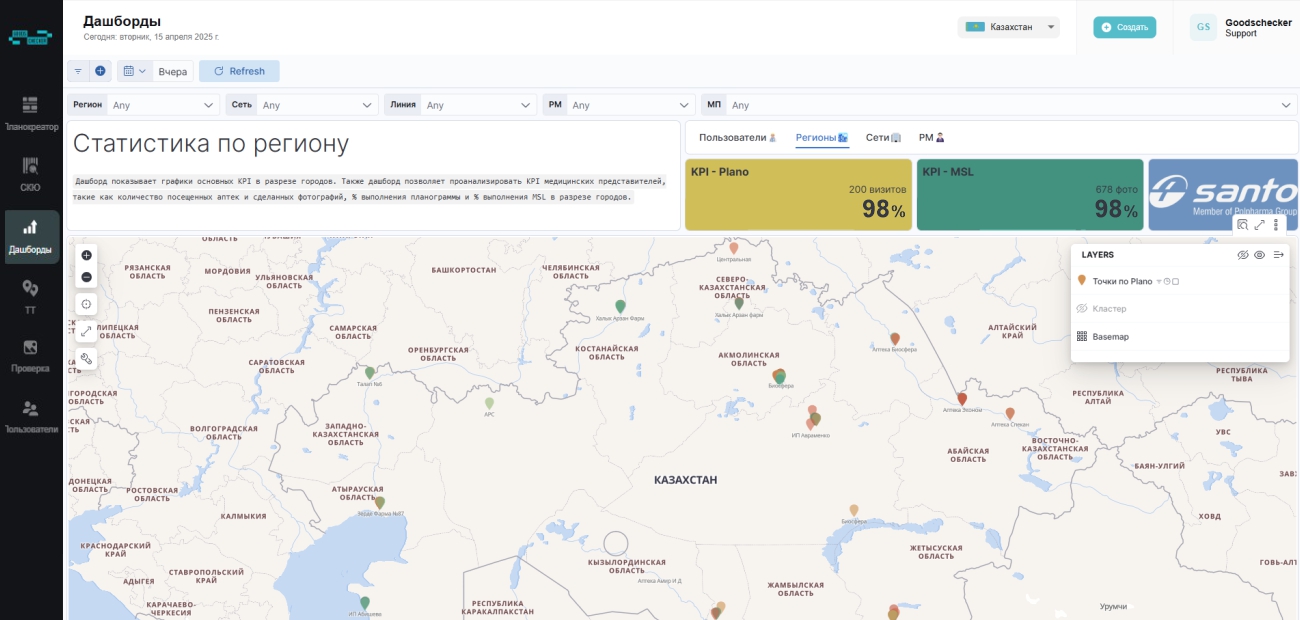
Task: Collapse the Layers panel using arrow icon
Action: [x=1278, y=255]
